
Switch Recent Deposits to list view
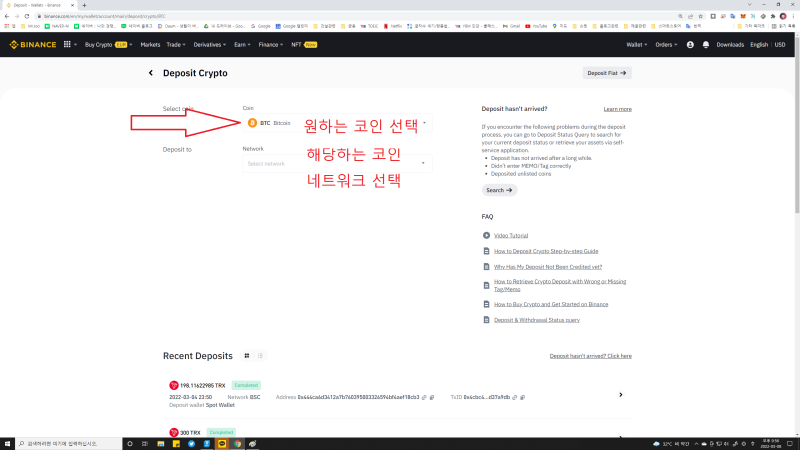pos(260,356)
